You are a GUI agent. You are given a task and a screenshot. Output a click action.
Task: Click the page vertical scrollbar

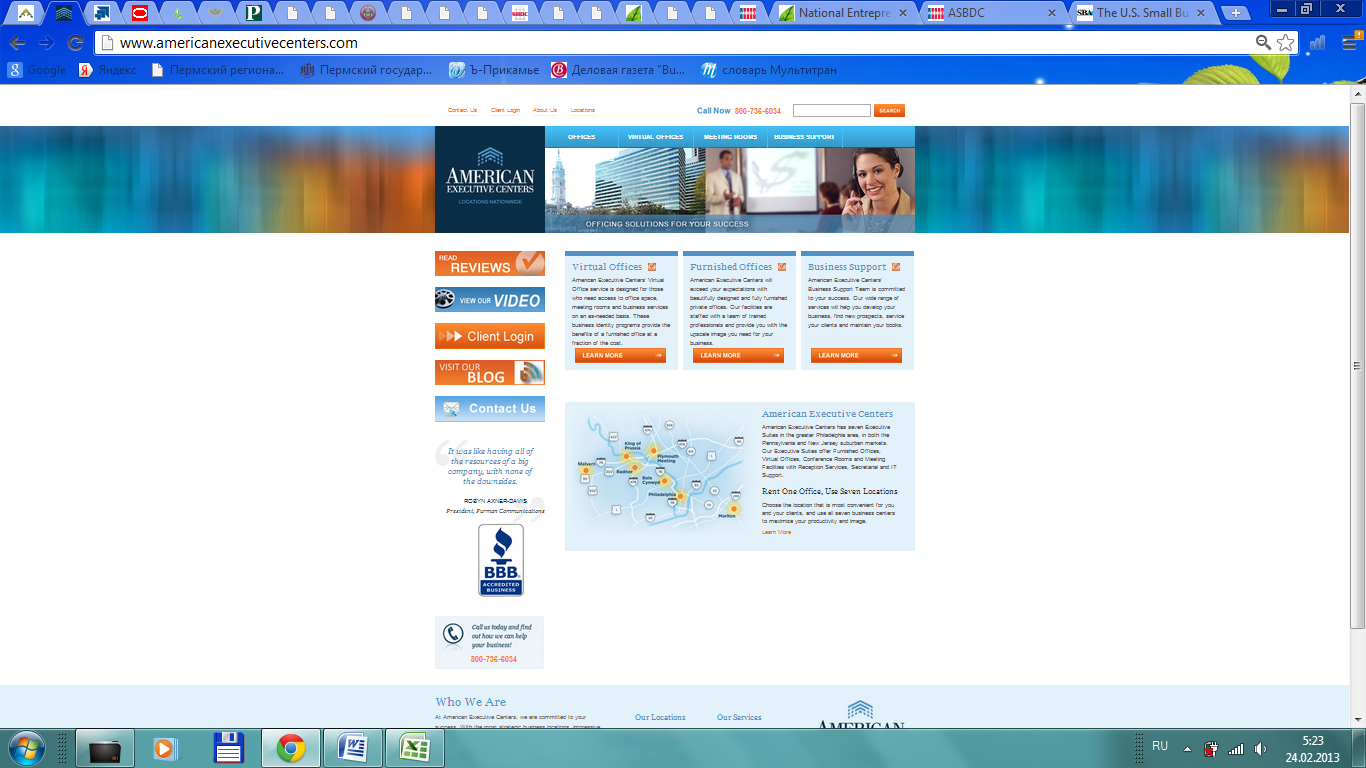(1357, 365)
